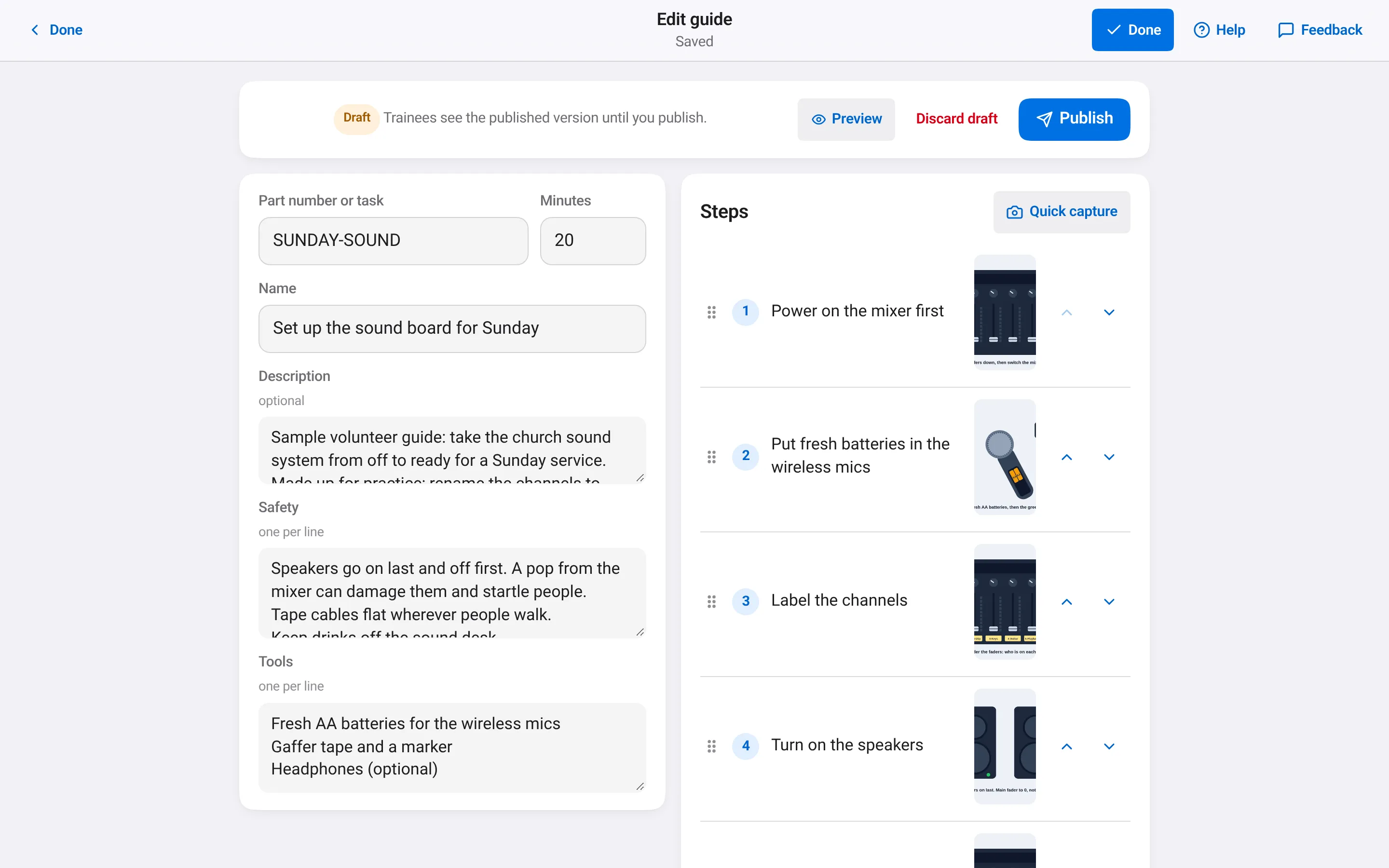This screenshot has width=1389, height=868.
Task: Open Help
Action: point(1219,30)
